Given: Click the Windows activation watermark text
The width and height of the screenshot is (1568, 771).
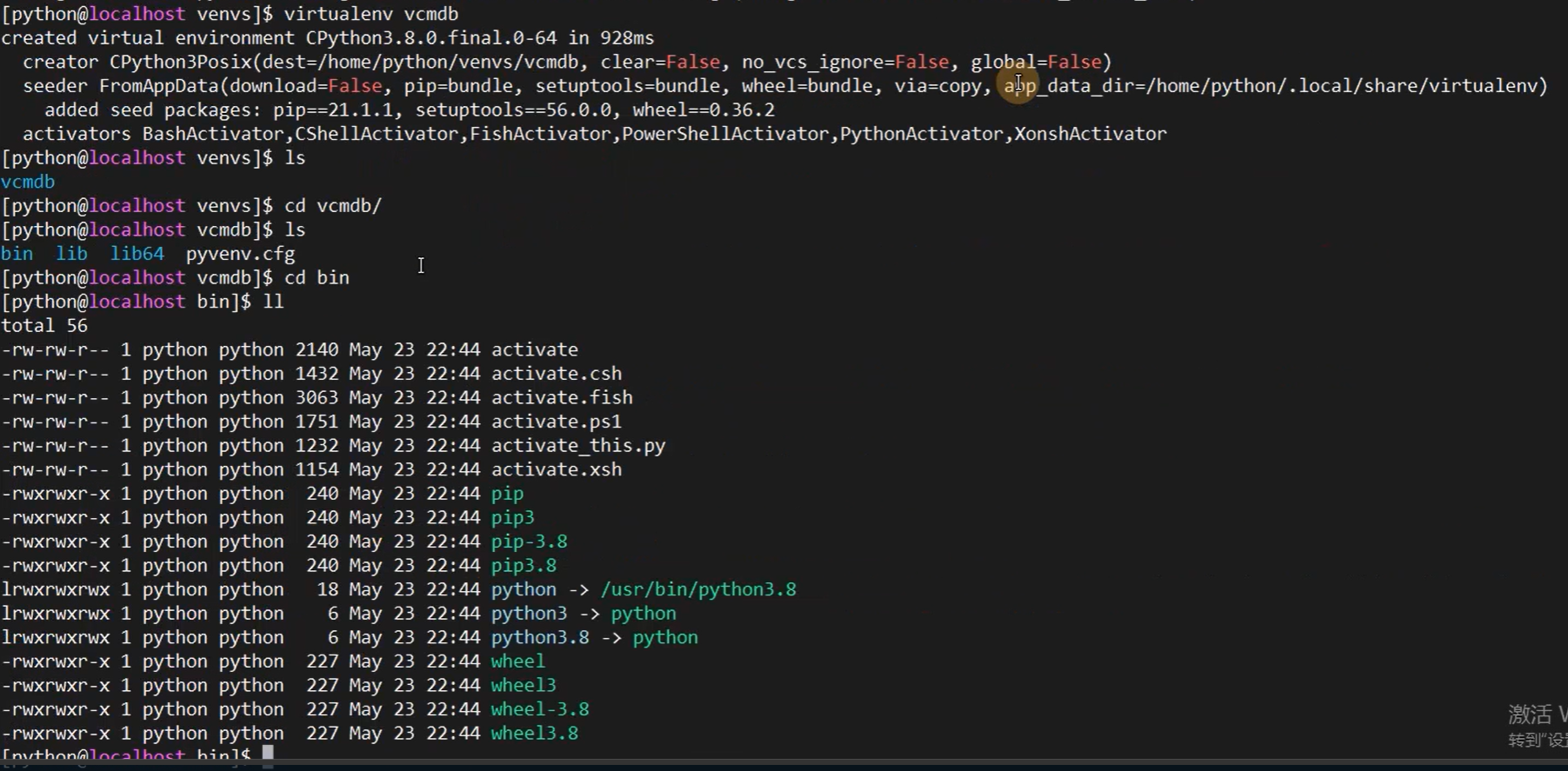Looking at the screenshot, I should 1536,726.
